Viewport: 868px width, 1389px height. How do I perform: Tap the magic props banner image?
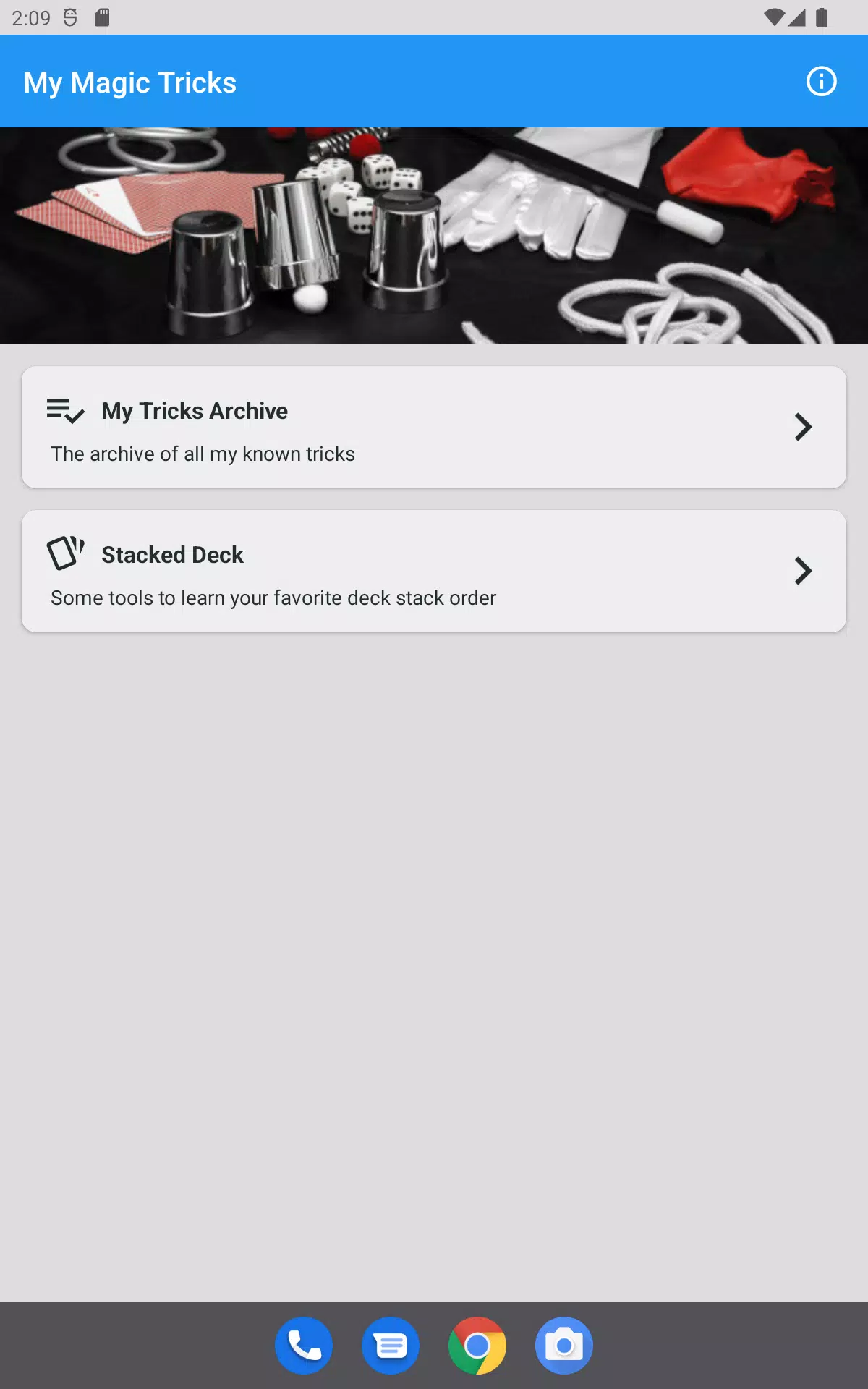pyautogui.click(x=434, y=236)
